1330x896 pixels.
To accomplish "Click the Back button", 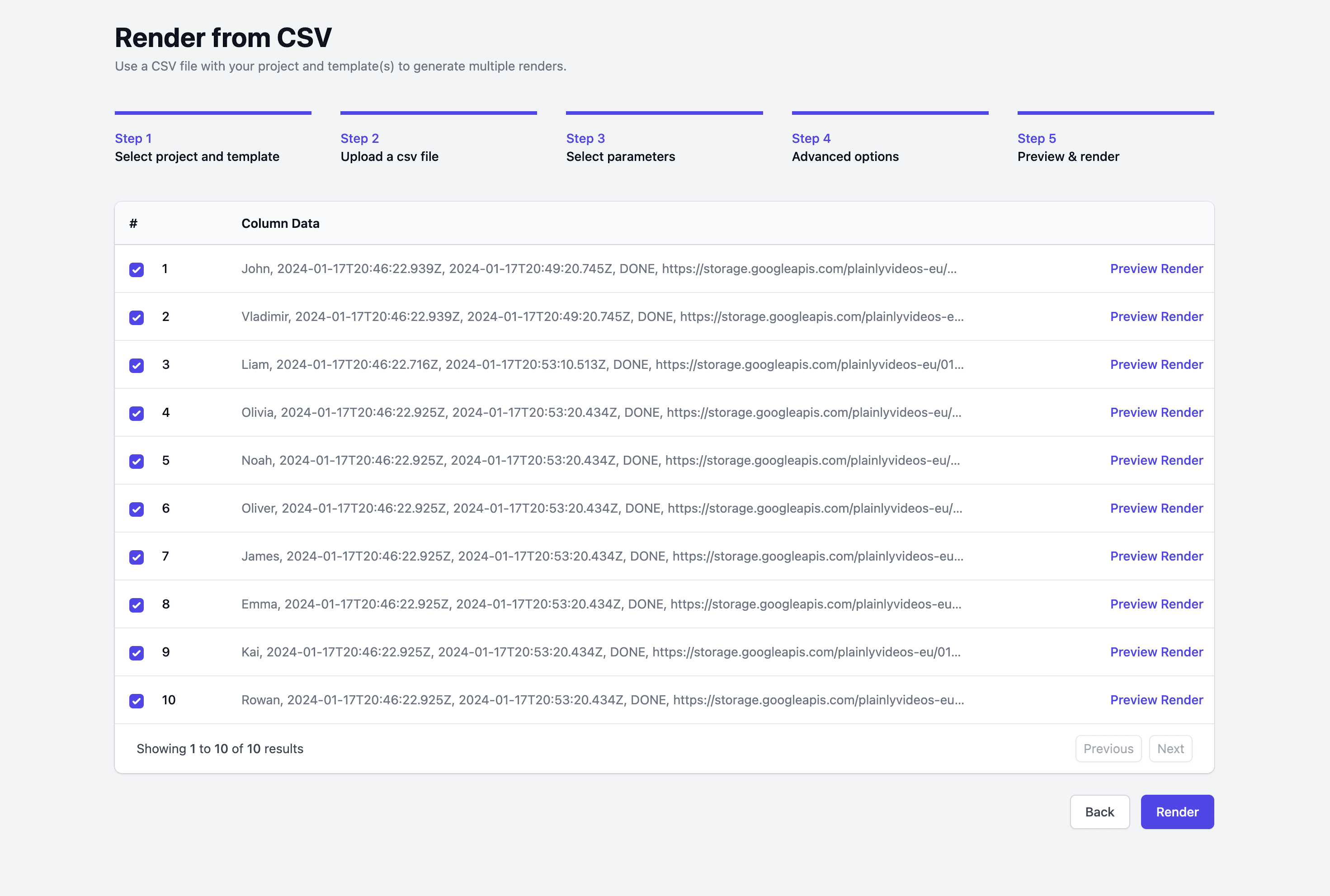I will click(x=1099, y=812).
